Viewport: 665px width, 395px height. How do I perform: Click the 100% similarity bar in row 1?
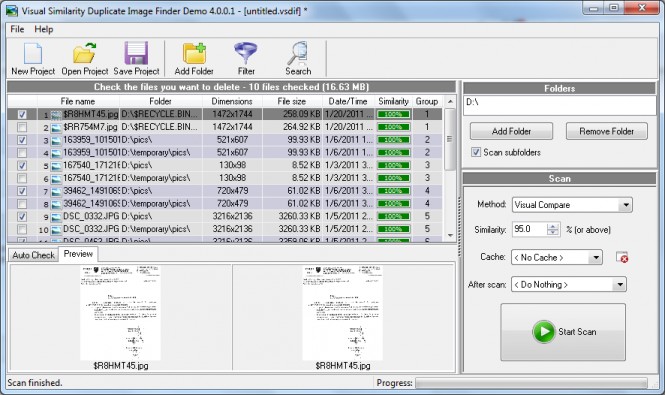point(394,115)
